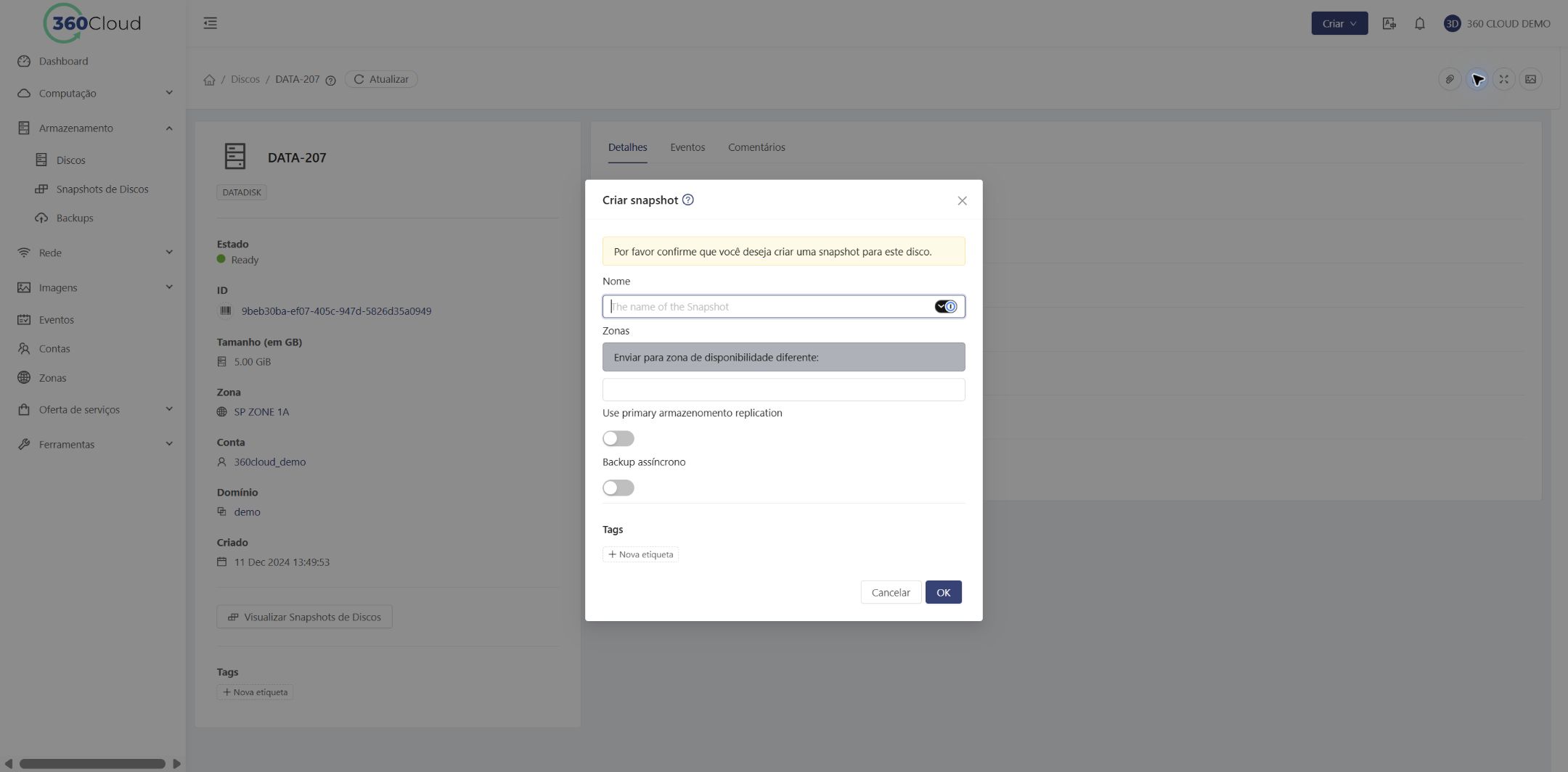The height and width of the screenshot is (772, 1568).
Task: Click the Atualizar refresh button
Action: tap(381, 79)
